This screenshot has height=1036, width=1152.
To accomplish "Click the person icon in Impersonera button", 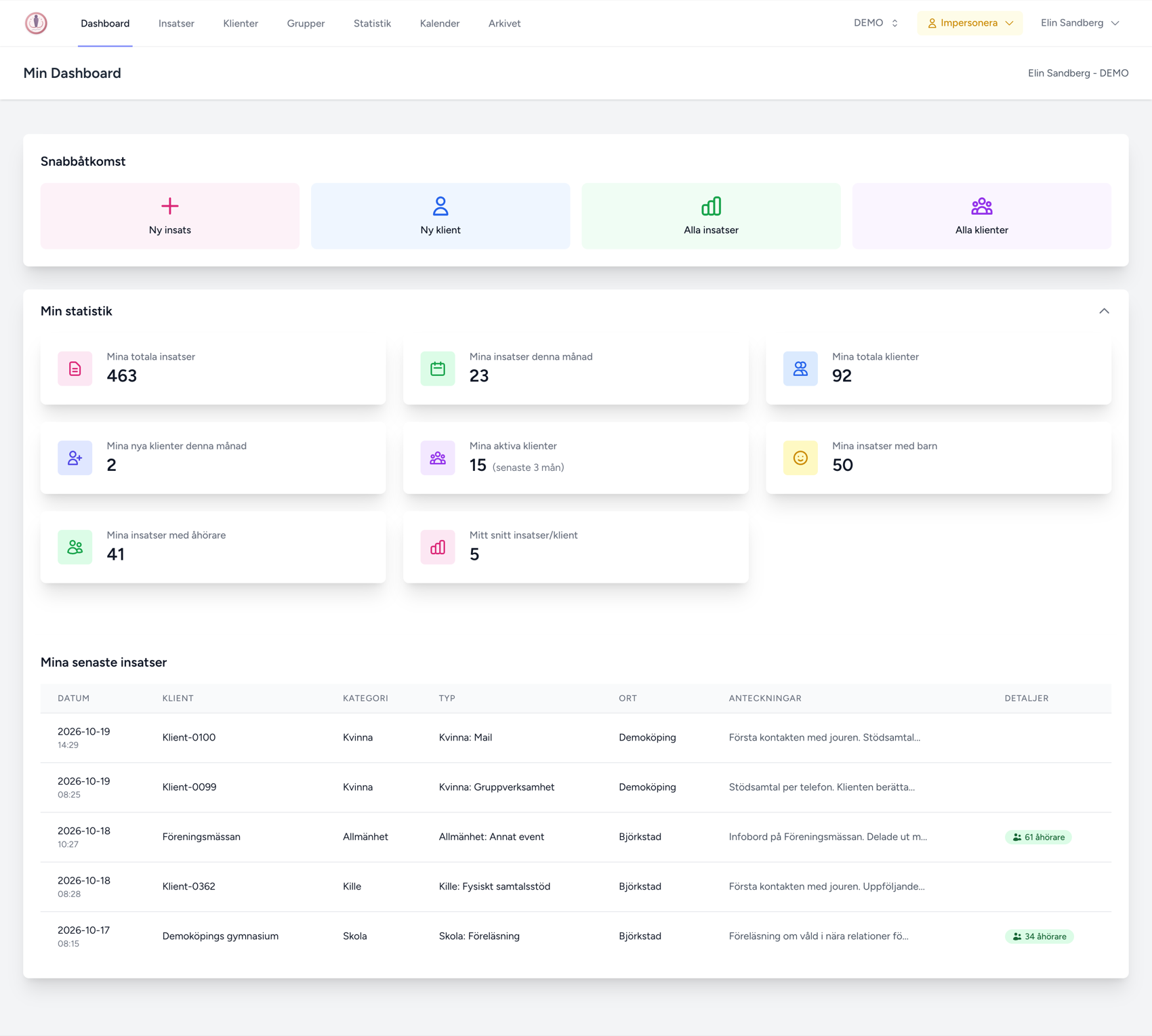I will tap(932, 23).
